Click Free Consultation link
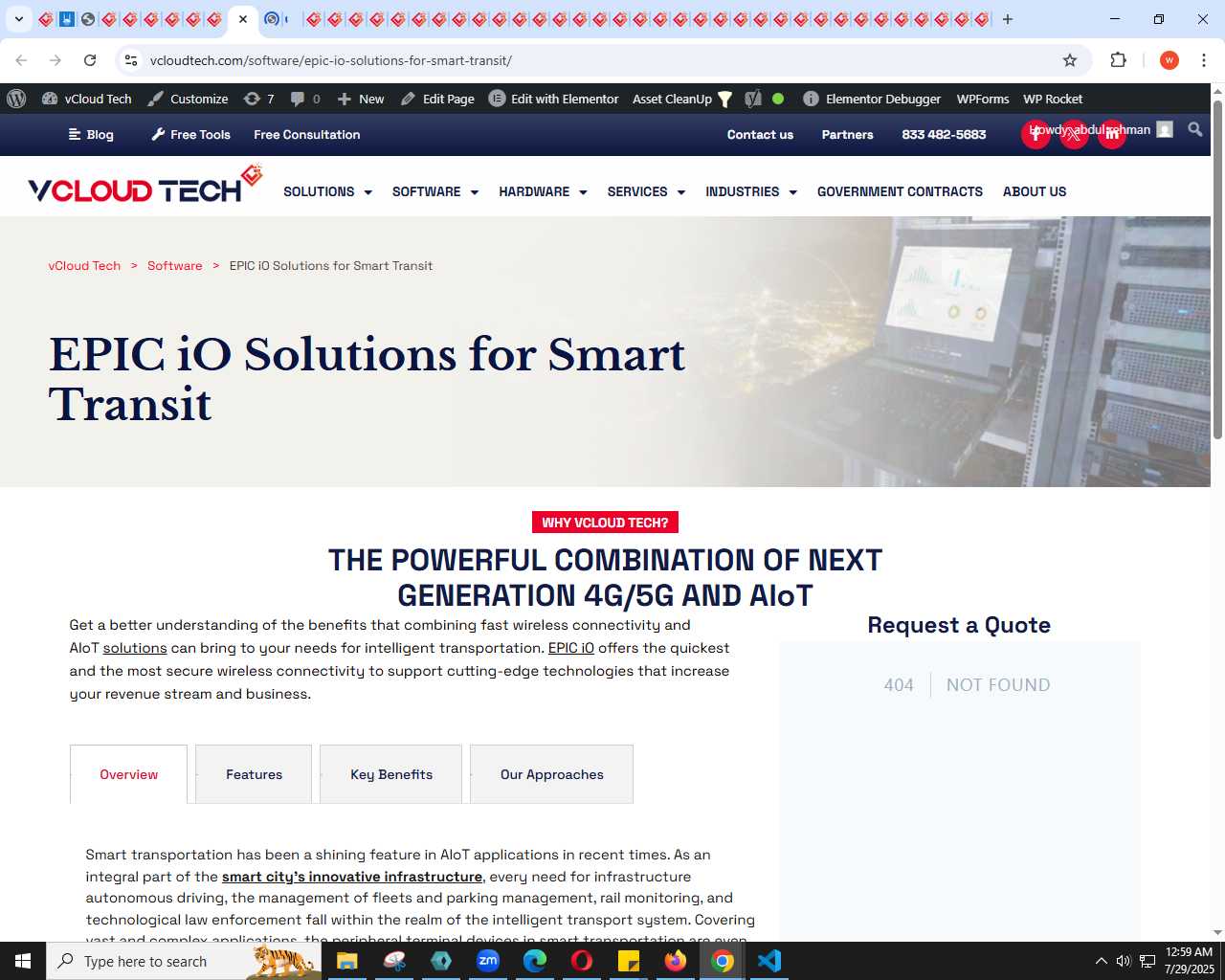1225x980 pixels. tap(307, 135)
